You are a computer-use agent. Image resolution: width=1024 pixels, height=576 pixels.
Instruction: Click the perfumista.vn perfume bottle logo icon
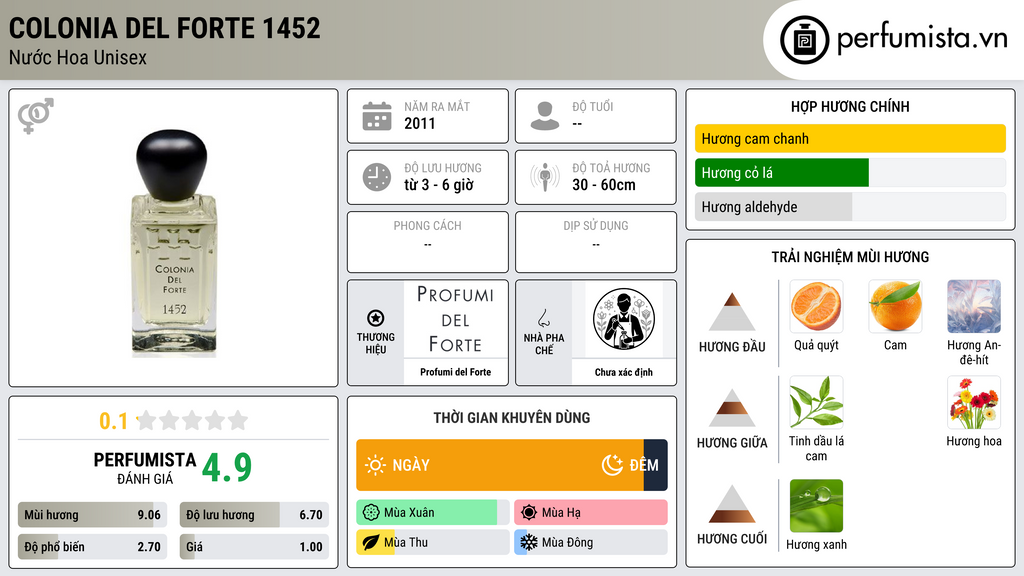(x=804, y=40)
